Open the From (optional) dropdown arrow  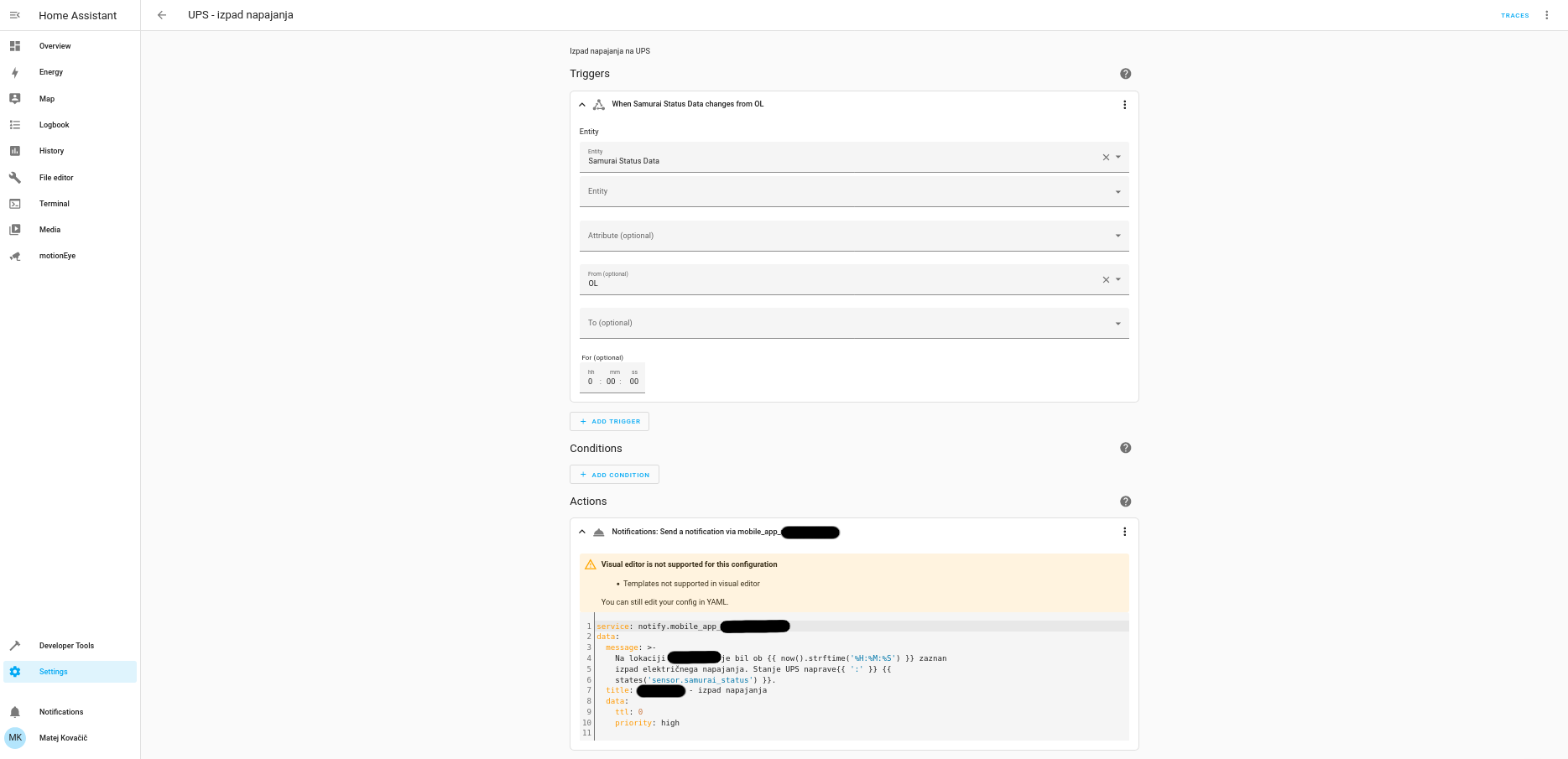1118,279
